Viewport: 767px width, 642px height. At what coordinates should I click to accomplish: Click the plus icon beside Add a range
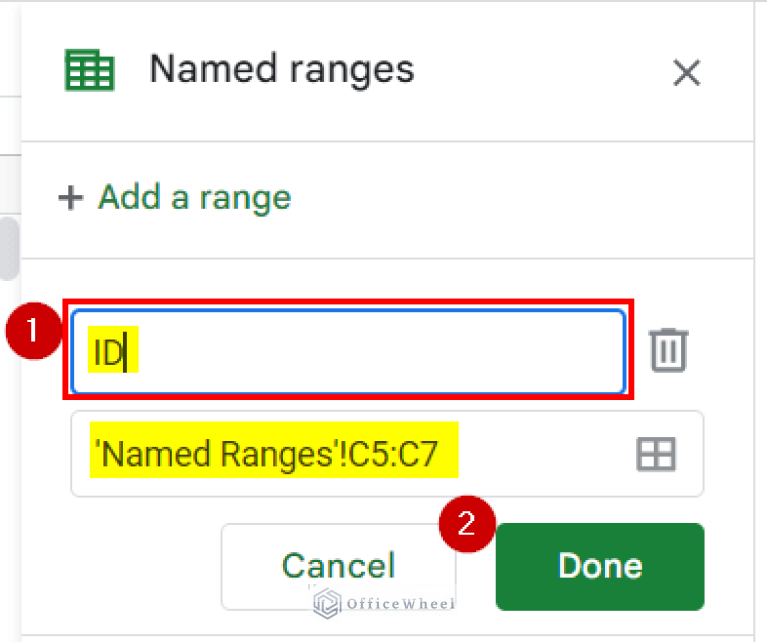coord(71,198)
